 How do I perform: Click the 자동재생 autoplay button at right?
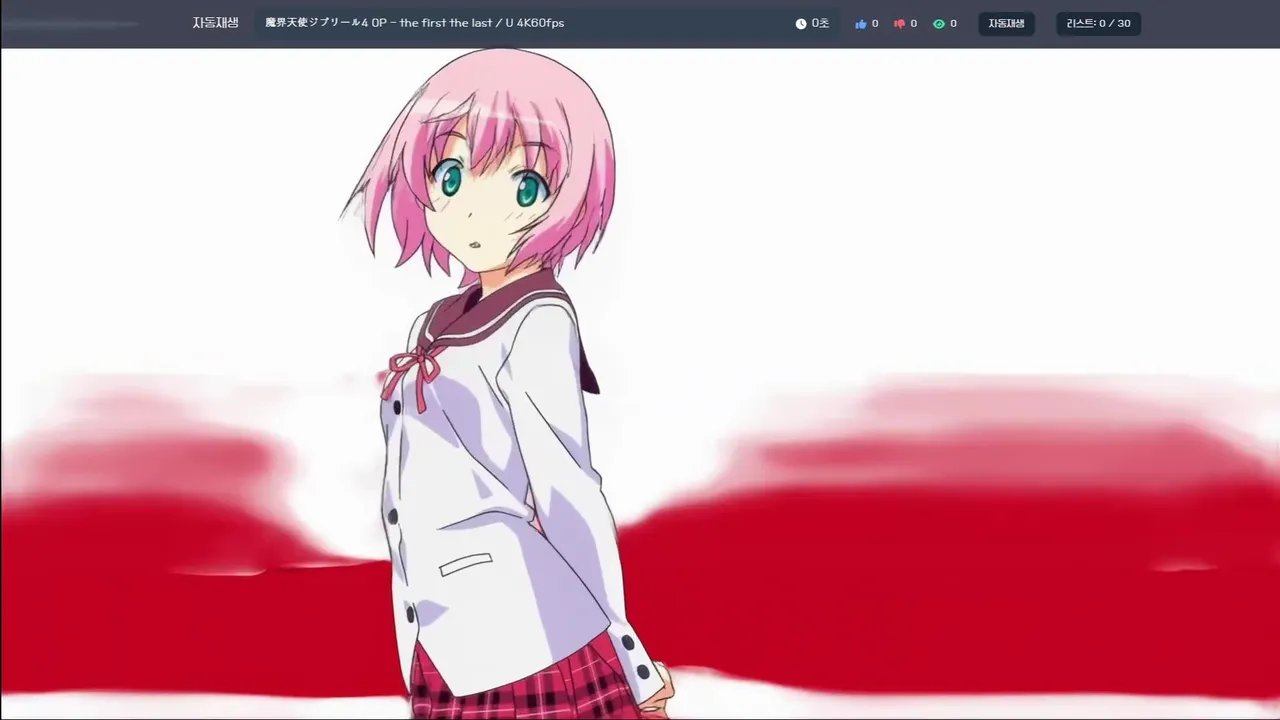pyautogui.click(x=1006, y=24)
